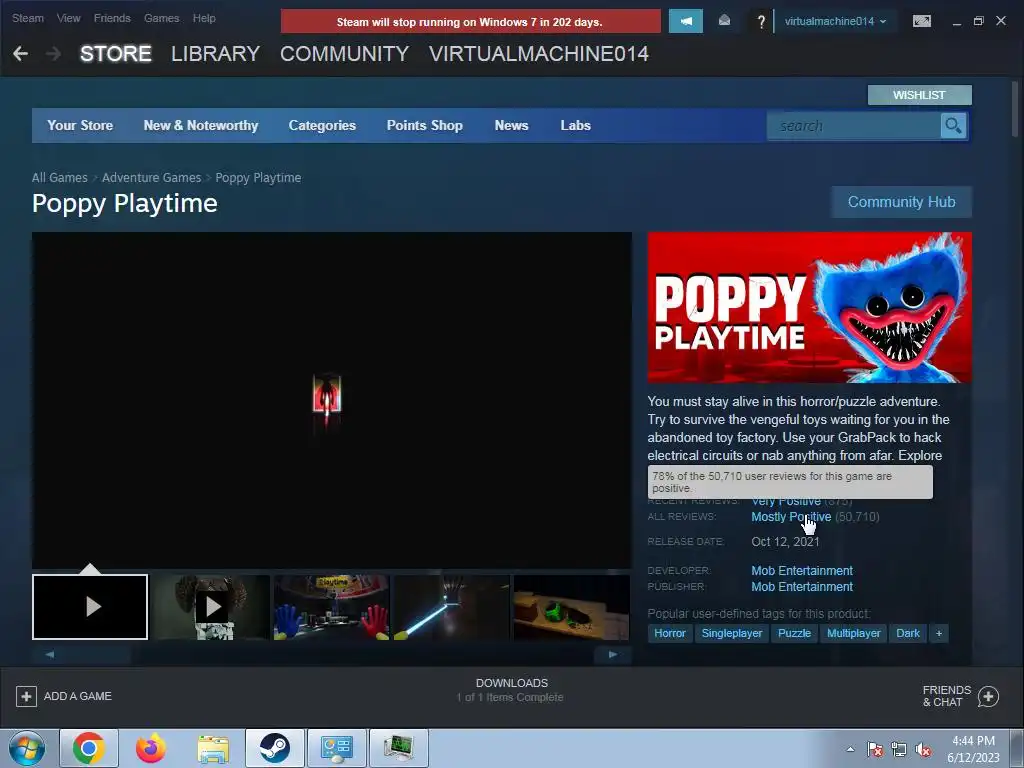Viewport: 1024px width, 768px height.
Task: Show hidden tray icons arrow
Action: point(850,749)
